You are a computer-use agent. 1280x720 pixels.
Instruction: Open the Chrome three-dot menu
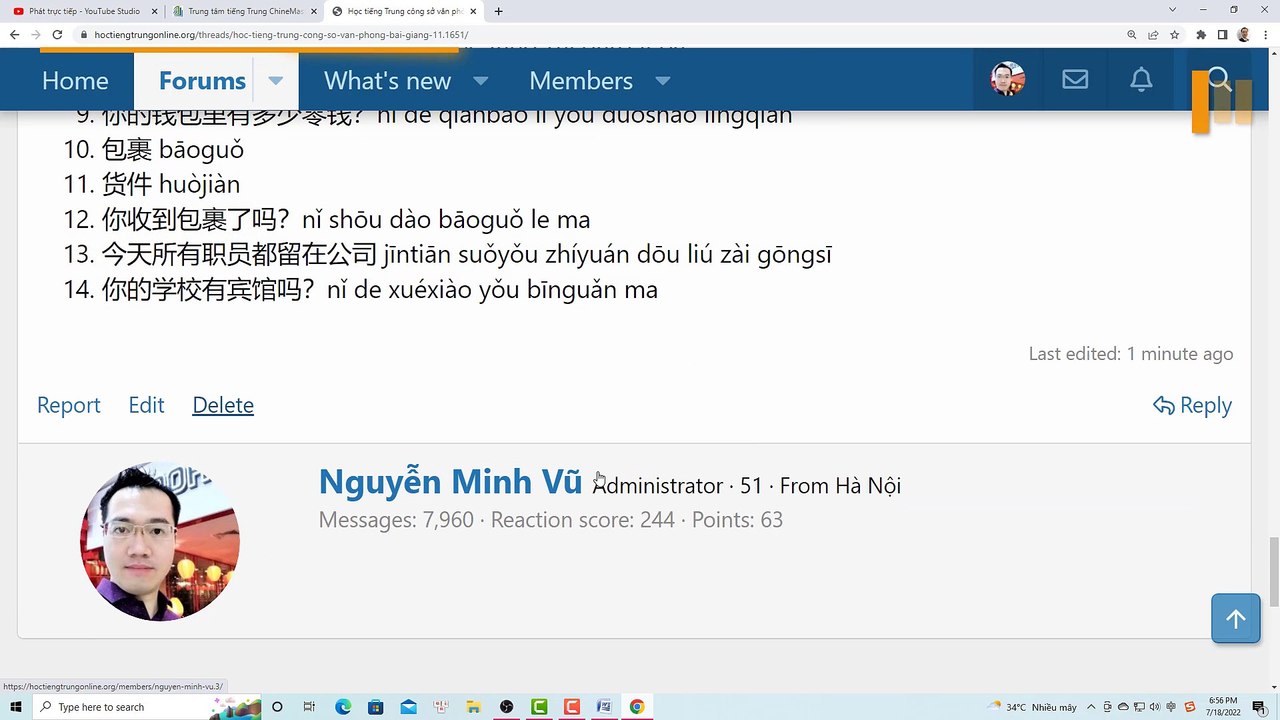coord(1265,34)
